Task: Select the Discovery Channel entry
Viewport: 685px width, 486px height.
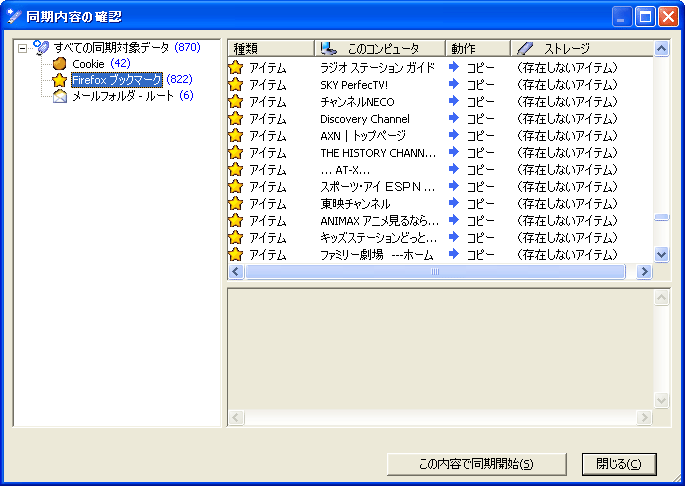Action: tap(365, 119)
